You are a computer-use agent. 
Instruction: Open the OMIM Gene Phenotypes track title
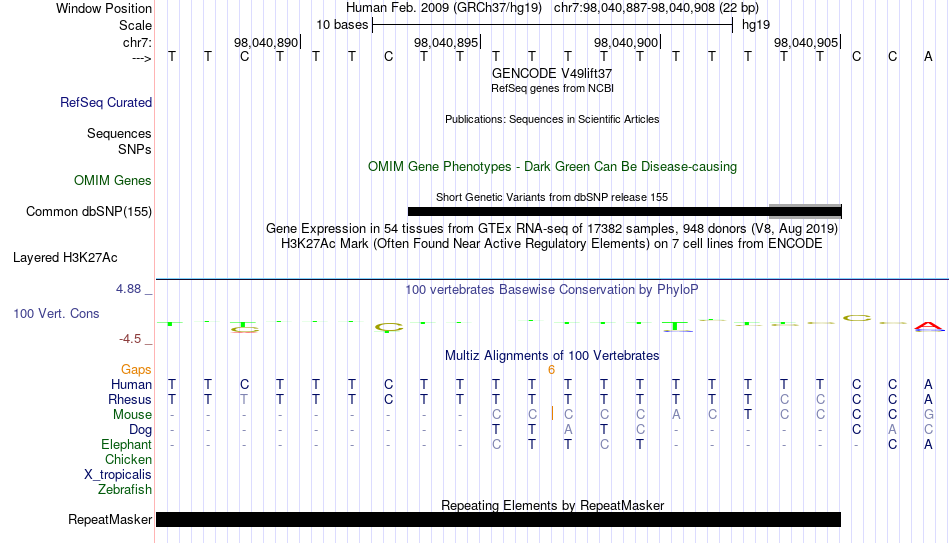pos(552,167)
